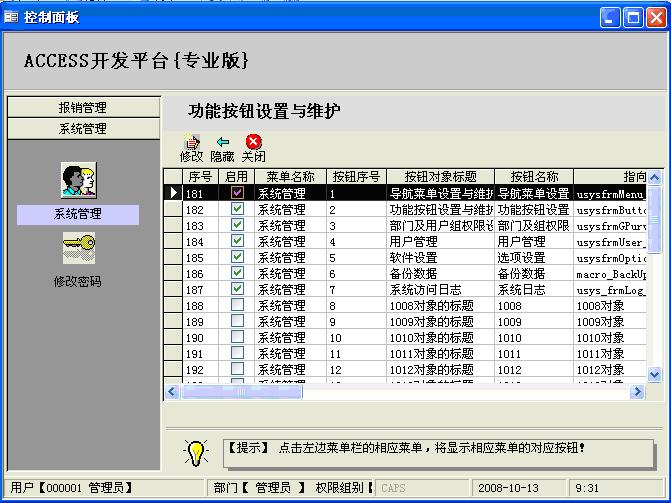
Task: Click the 修改 edit toolbar icon
Action: (191, 142)
